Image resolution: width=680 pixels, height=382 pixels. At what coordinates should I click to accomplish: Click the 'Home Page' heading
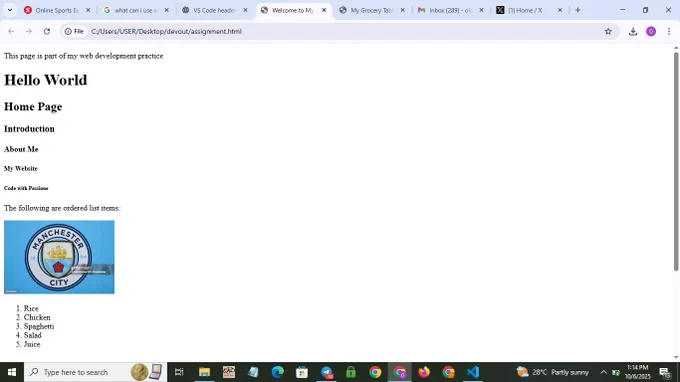tap(33, 107)
